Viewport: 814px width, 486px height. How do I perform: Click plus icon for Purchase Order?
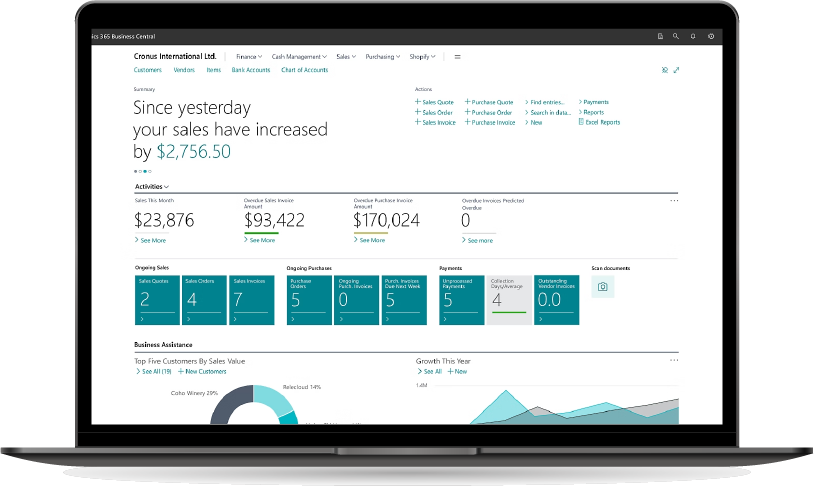(467, 112)
